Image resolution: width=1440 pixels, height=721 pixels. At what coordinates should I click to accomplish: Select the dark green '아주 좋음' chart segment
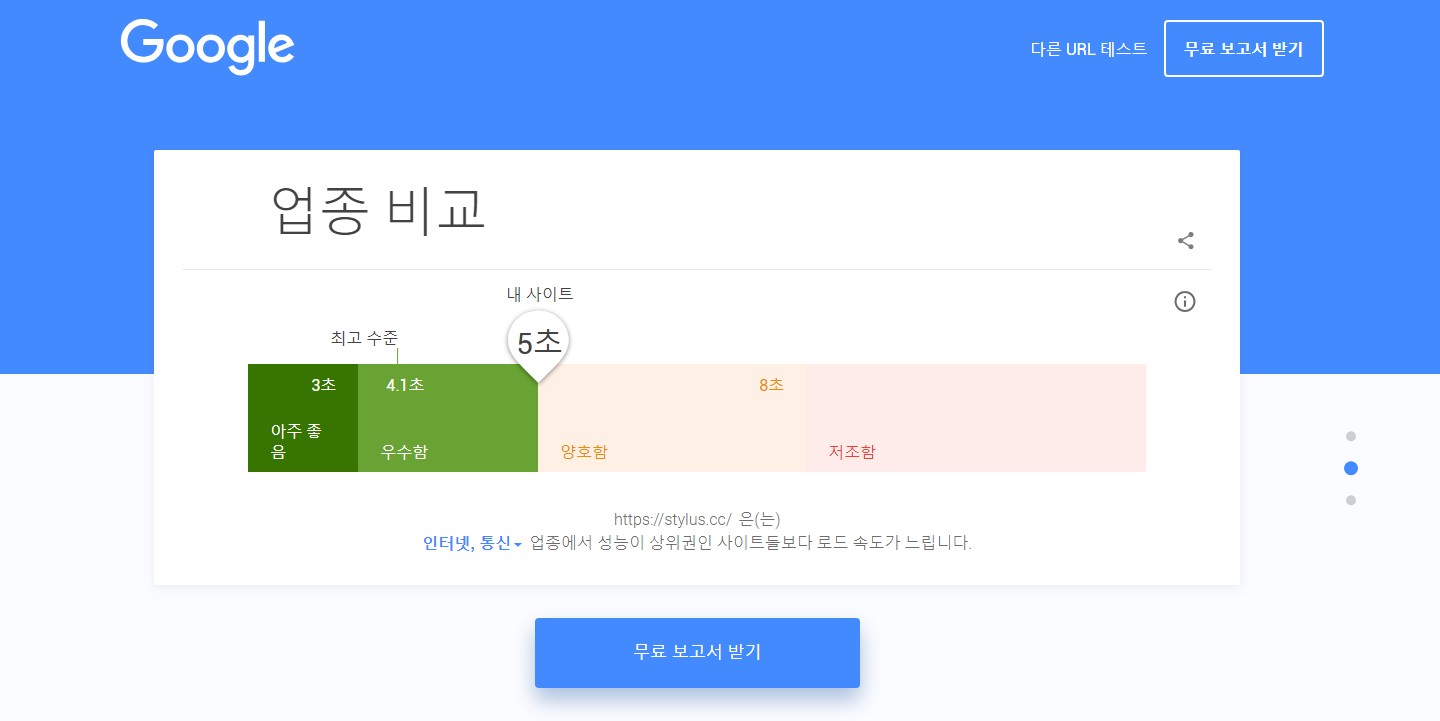(302, 418)
